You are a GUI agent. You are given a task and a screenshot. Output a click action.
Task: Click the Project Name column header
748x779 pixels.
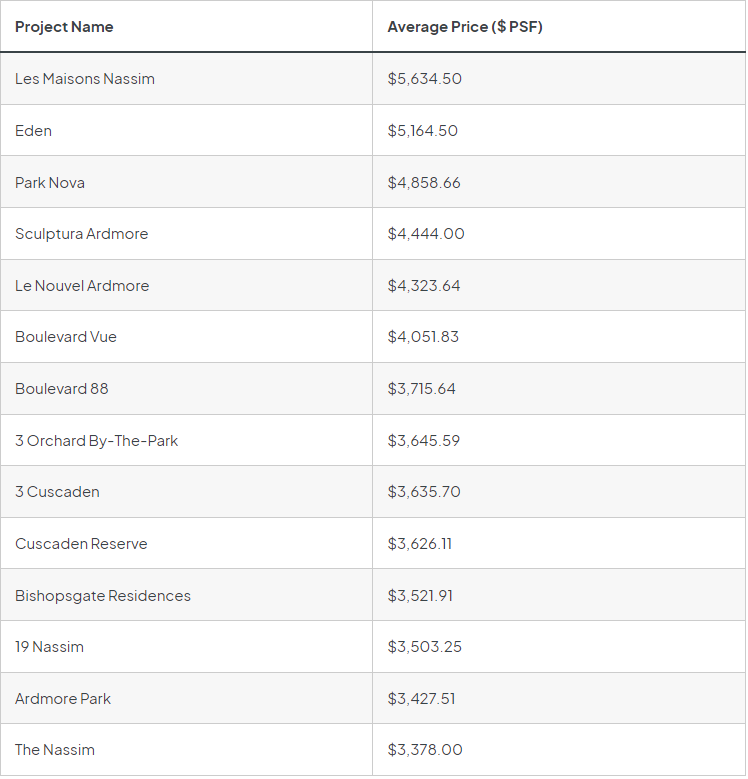pyautogui.click(x=64, y=27)
